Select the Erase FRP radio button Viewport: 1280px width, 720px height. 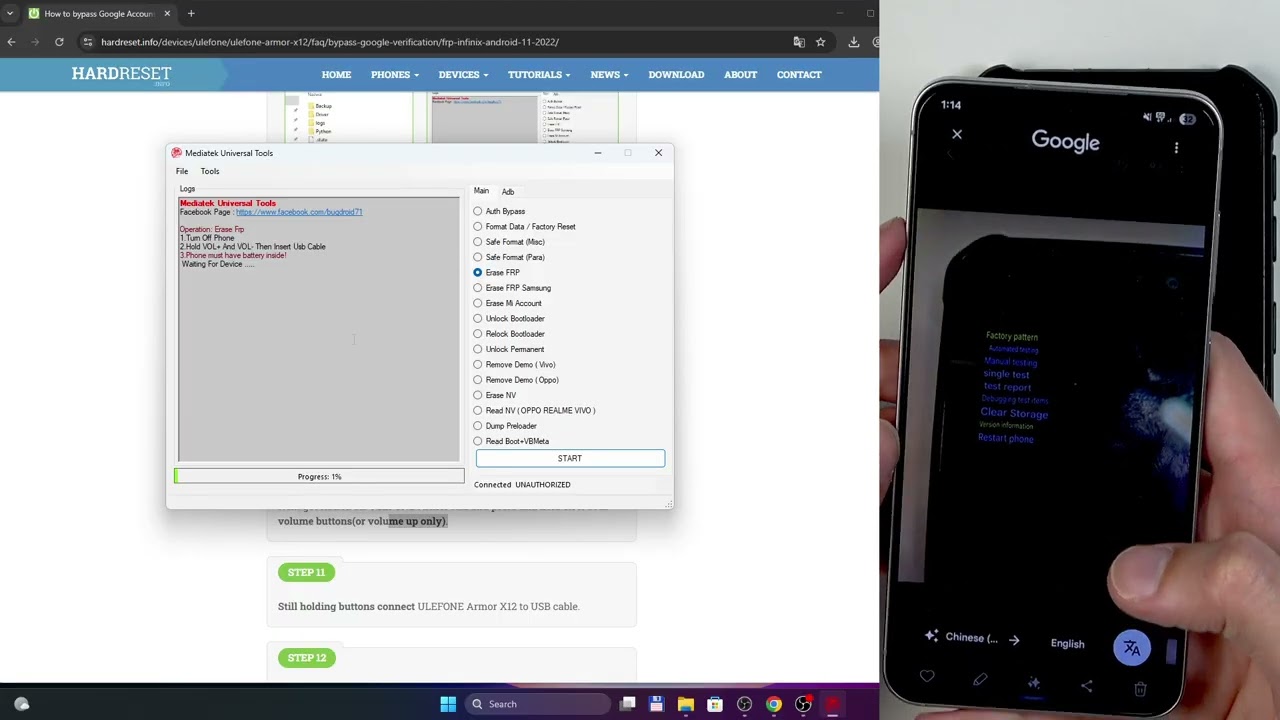[x=496, y=273]
